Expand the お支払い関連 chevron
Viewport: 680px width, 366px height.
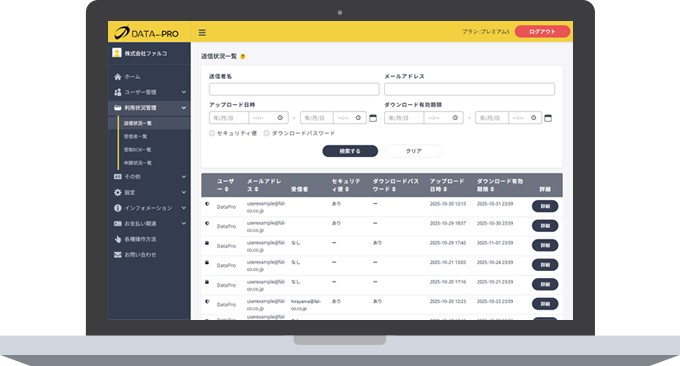click(184, 224)
